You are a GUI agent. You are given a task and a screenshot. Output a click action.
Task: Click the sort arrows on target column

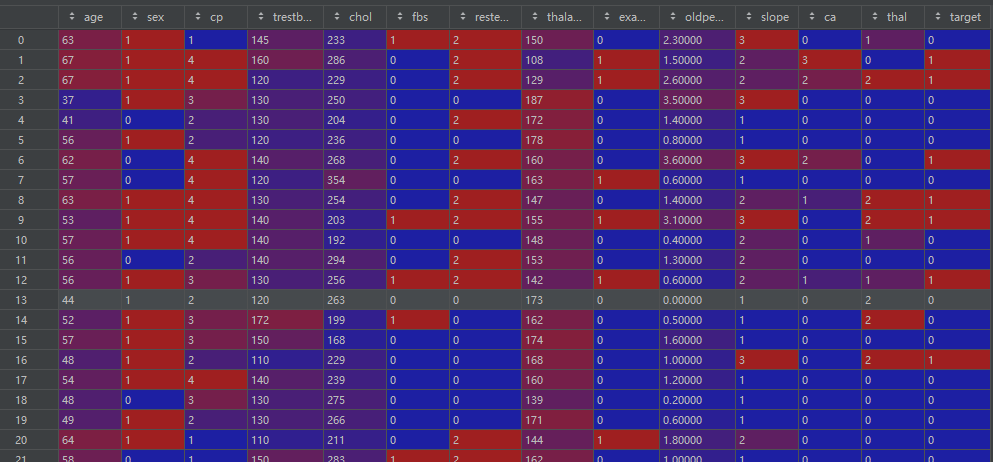point(938,17)
